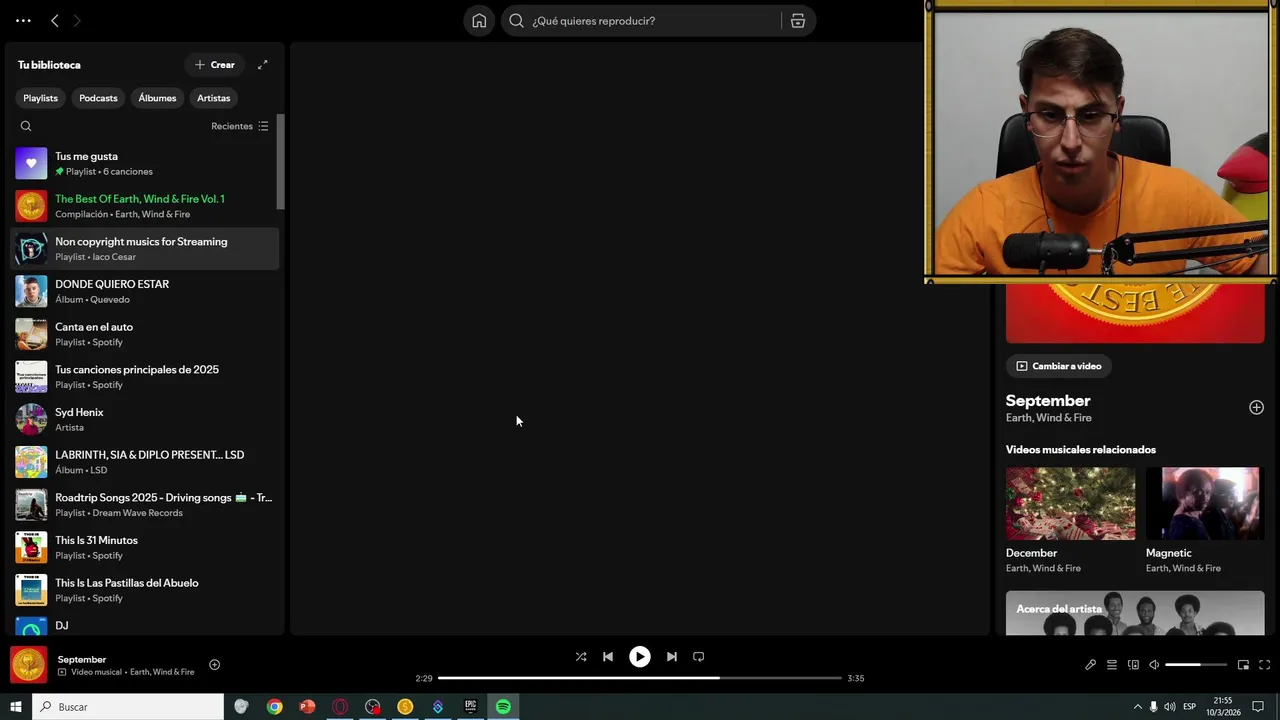
Task: Open the September title link in side panel
Action: click(1048, 400)
